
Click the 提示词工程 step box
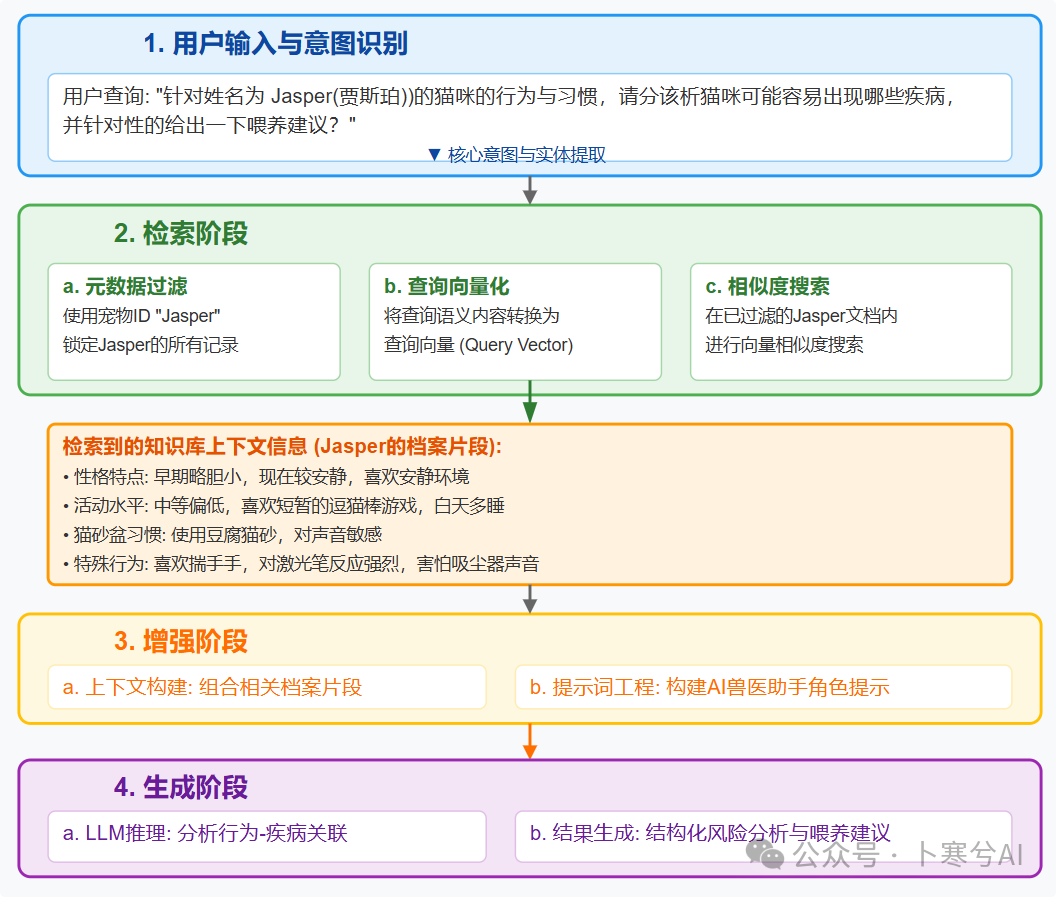coord(763,687)
